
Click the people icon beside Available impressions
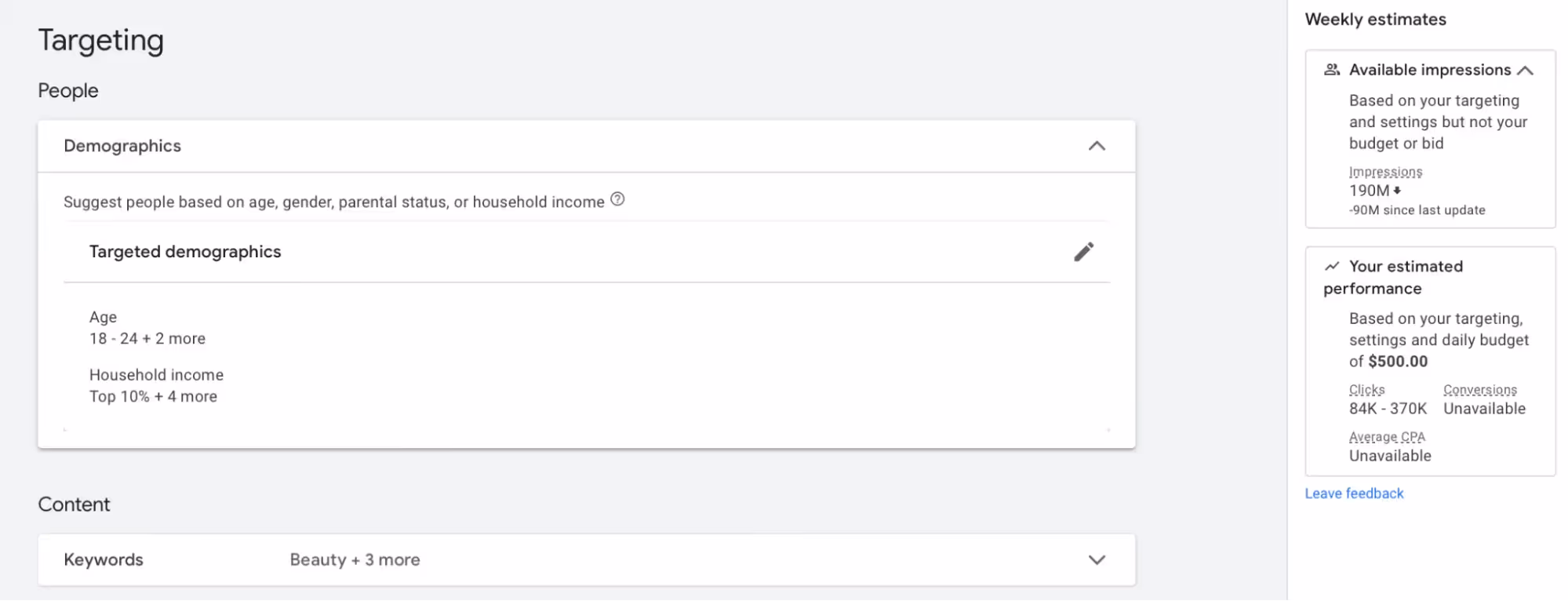click(x=1331, y=69)
